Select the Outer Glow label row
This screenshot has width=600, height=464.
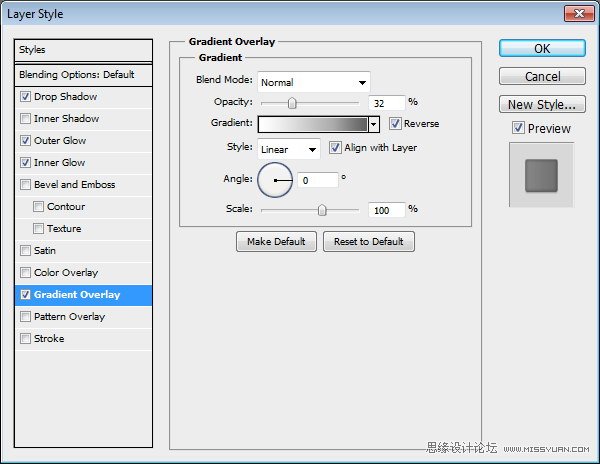[x=83, y=140]
